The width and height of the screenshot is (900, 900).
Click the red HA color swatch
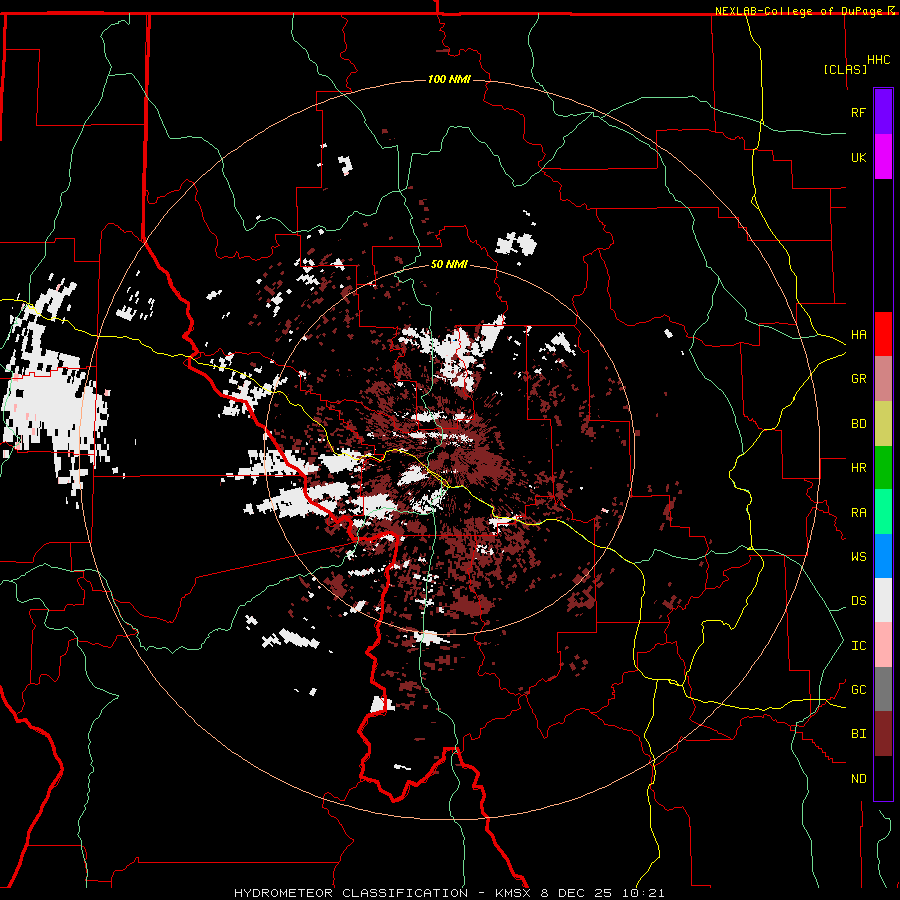tap(883, 334)
